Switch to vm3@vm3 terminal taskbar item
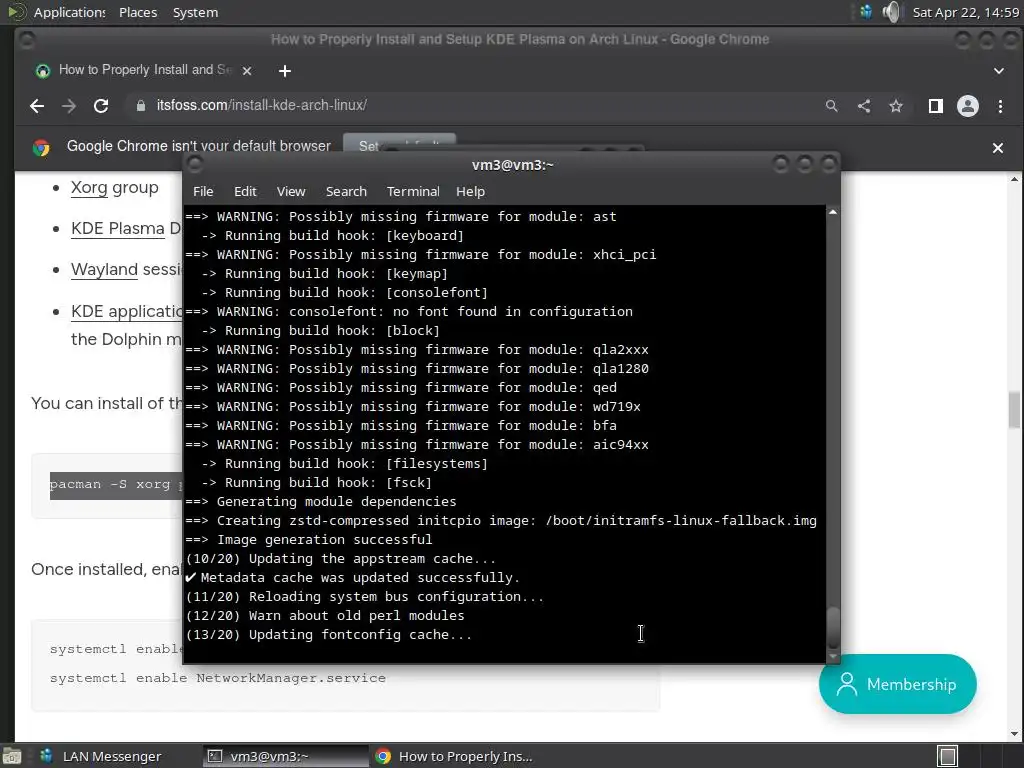This screenshot has height=768, width=1024. click(285, 756)
